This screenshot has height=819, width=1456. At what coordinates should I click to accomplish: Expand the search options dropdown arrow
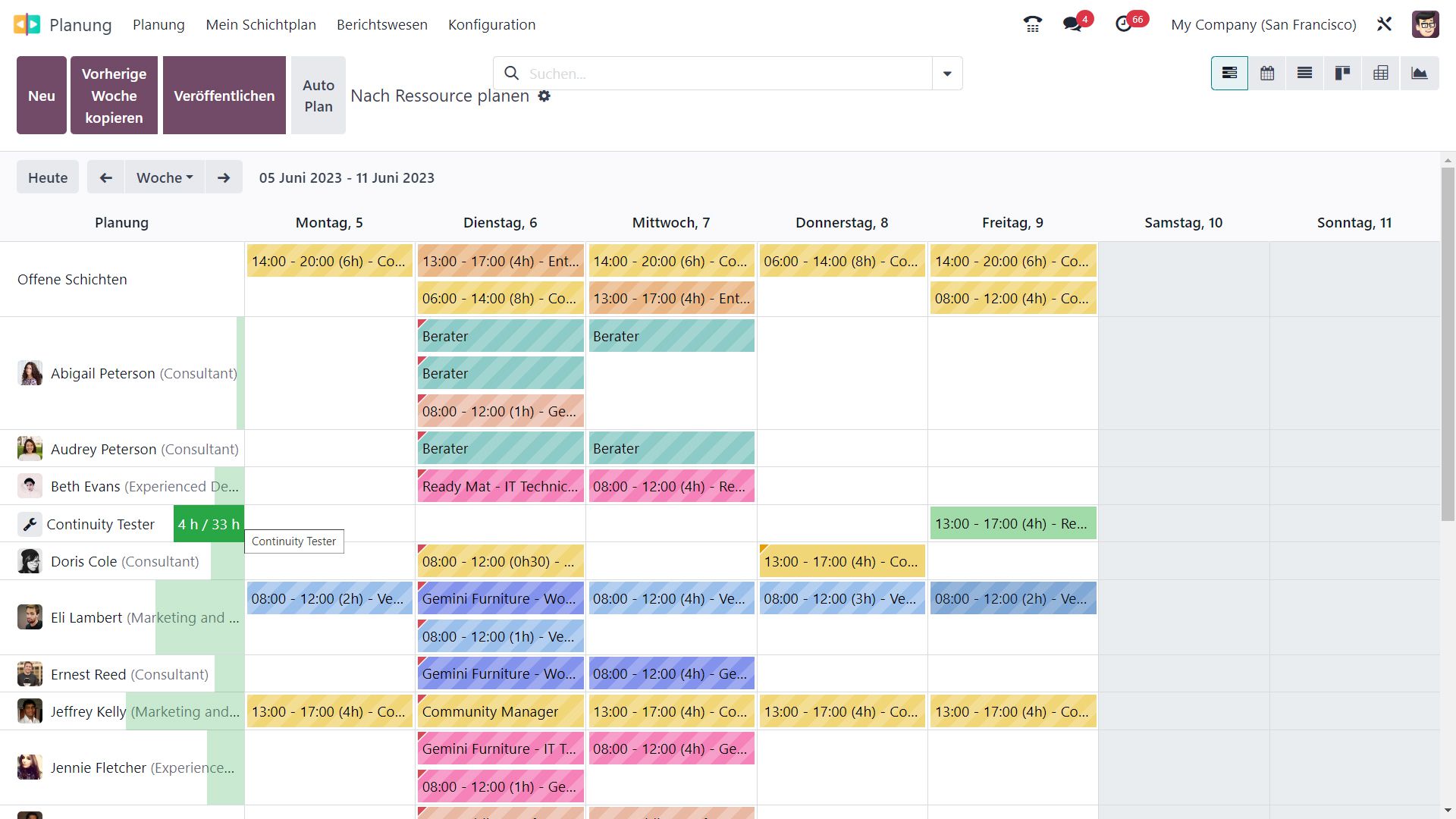pos(947,74)
